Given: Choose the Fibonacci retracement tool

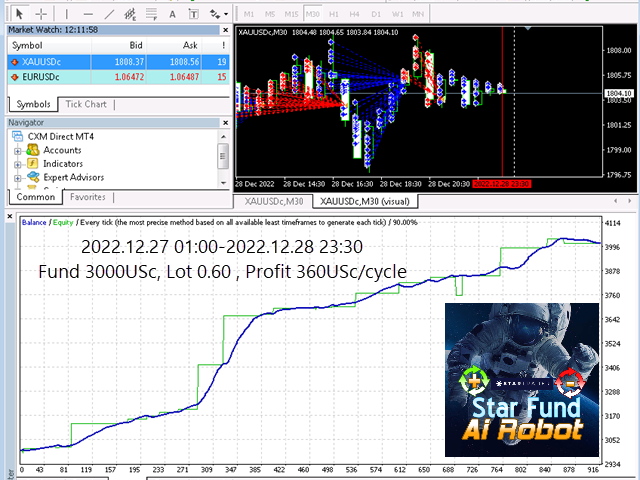Looking at the screenshot, I should [152, 14].
